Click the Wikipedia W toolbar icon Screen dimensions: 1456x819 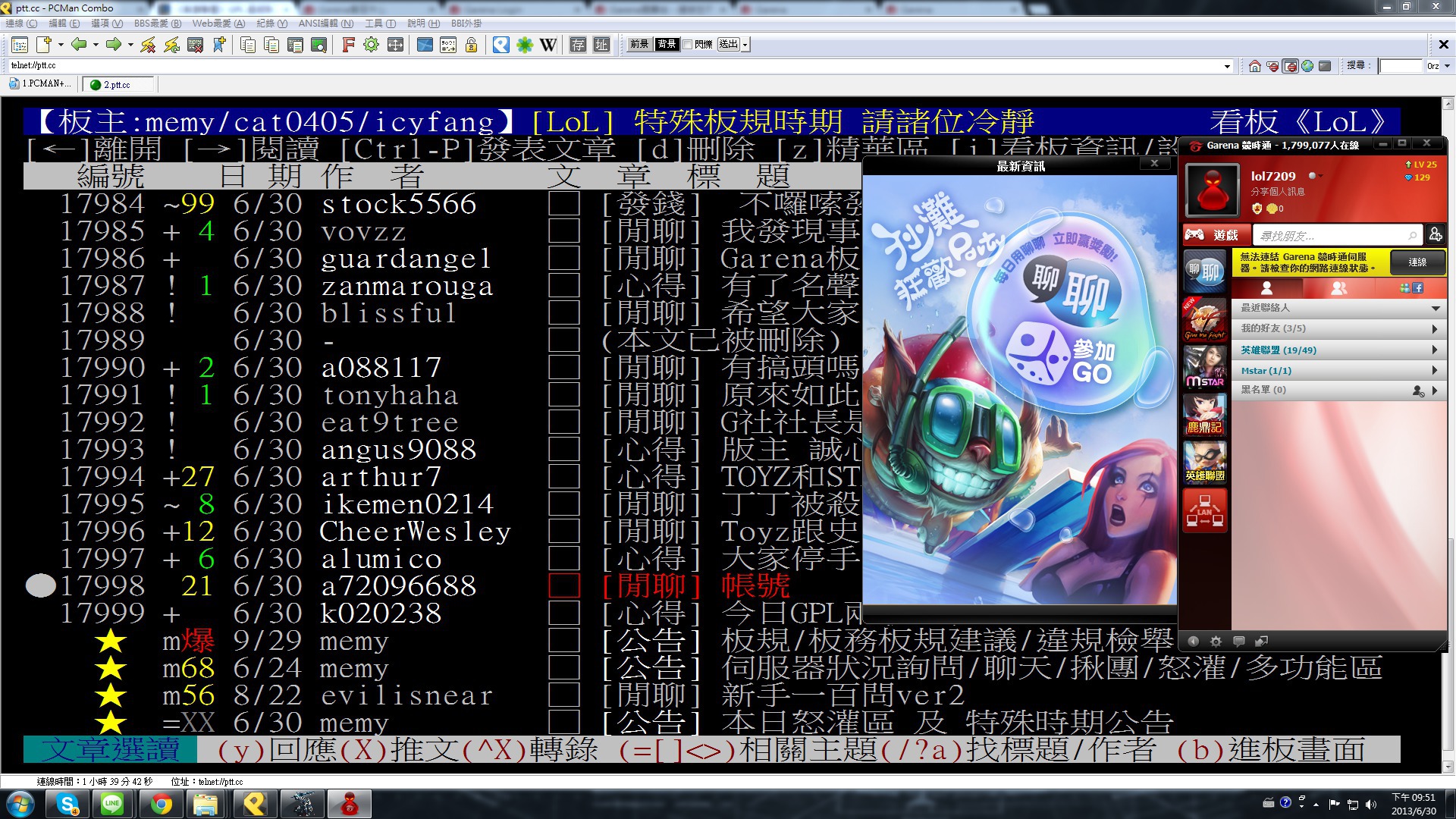click(548, 45)
